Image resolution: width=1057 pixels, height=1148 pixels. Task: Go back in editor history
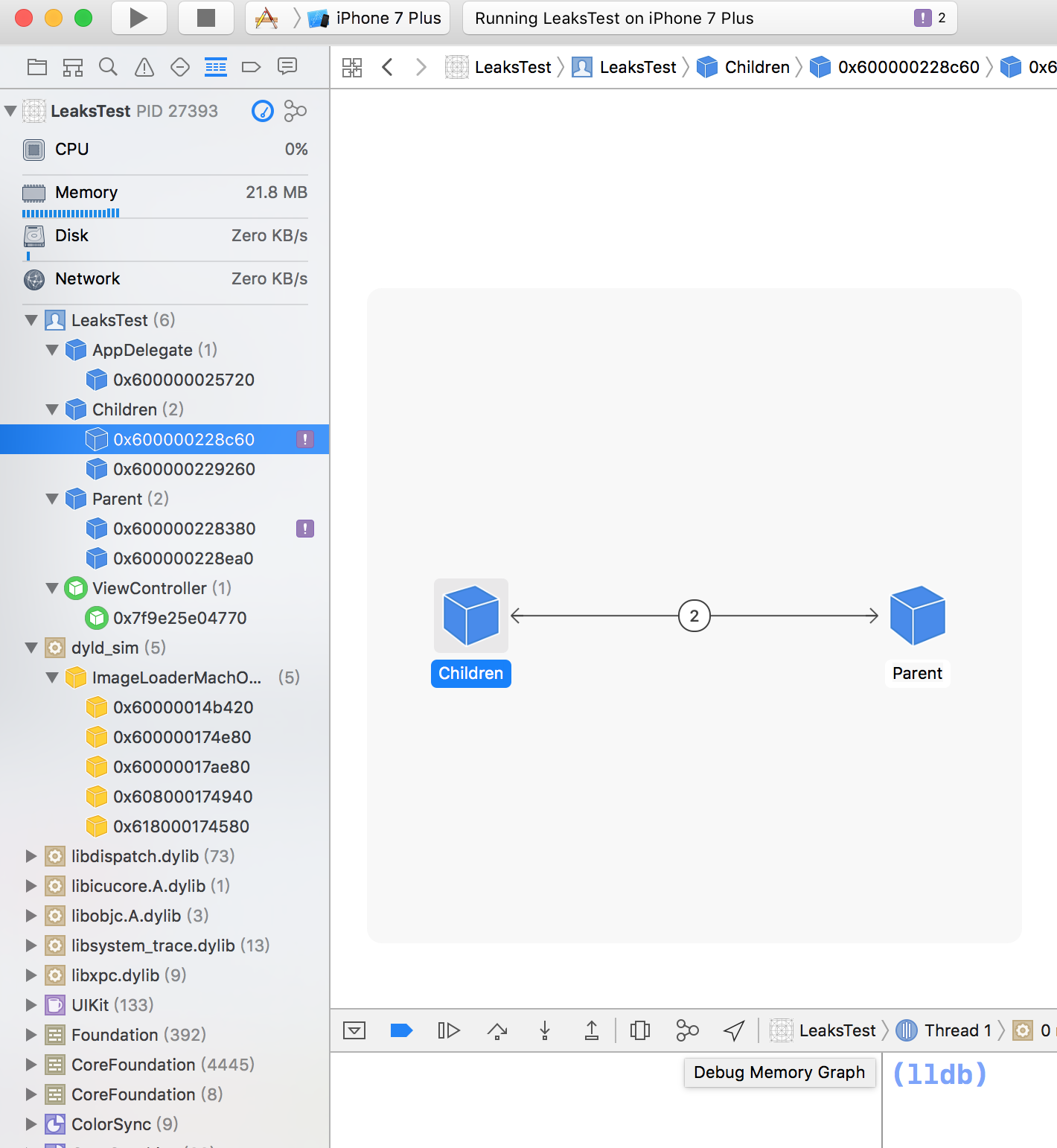click(x=387, y=68)
